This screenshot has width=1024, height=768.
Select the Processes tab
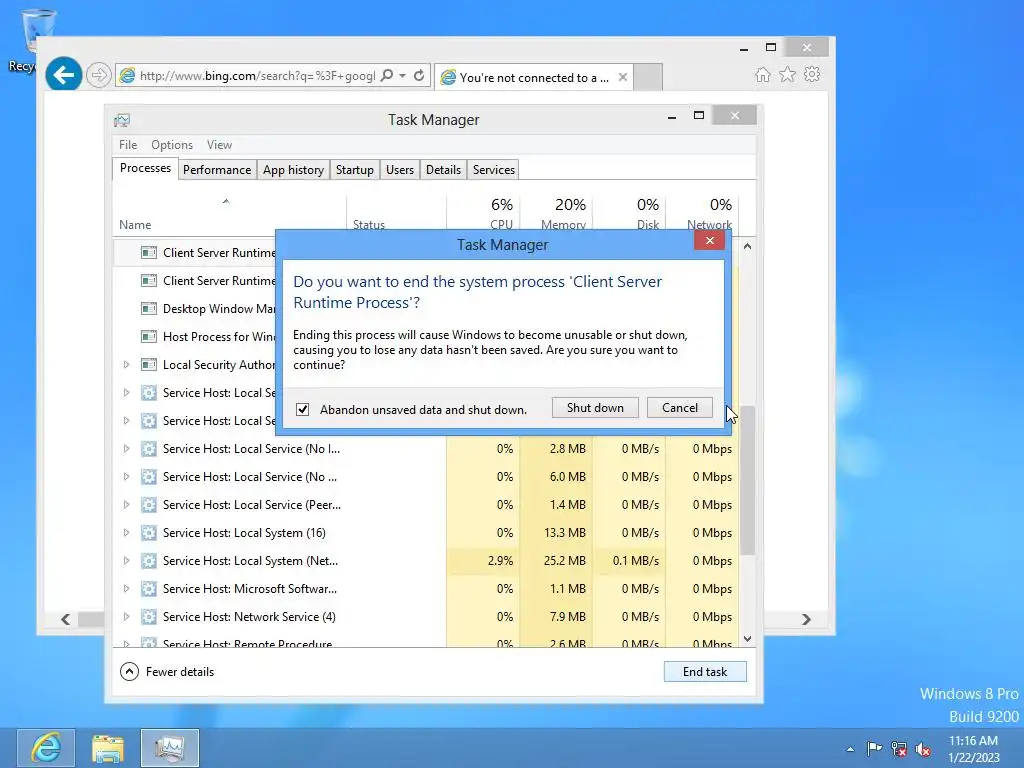[x=145, y=168]
